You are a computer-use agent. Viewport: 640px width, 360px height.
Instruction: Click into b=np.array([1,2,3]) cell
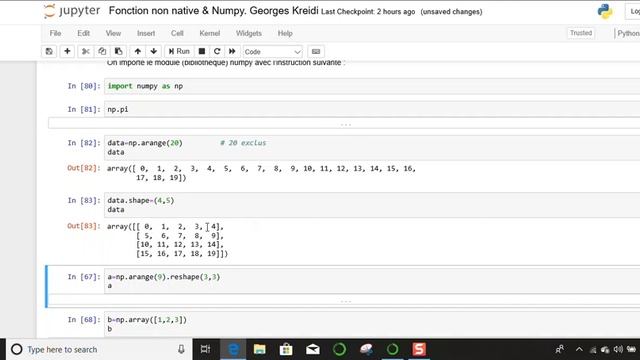(371, 324)
